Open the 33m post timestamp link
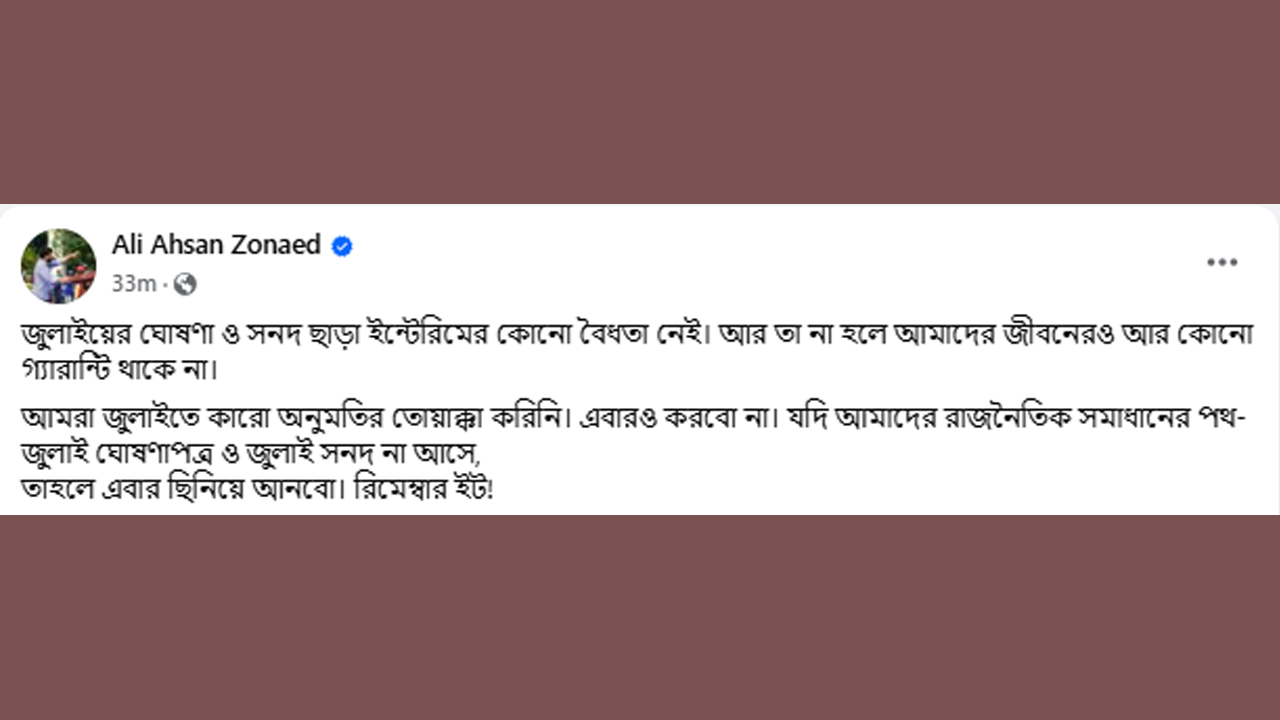The height and width of the screenshot is (720, 1280). point(133,285)
